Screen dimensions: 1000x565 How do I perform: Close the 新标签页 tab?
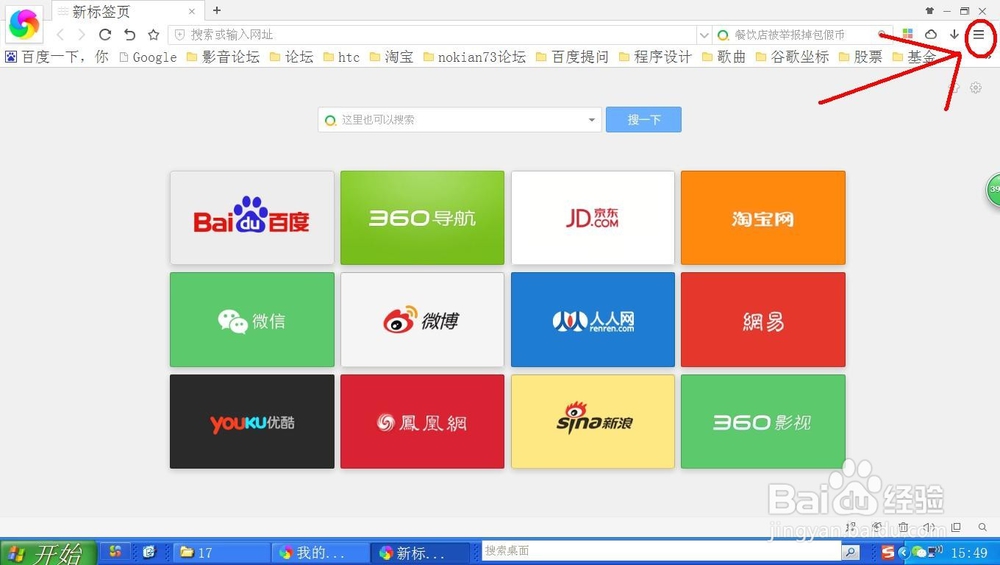192,11
